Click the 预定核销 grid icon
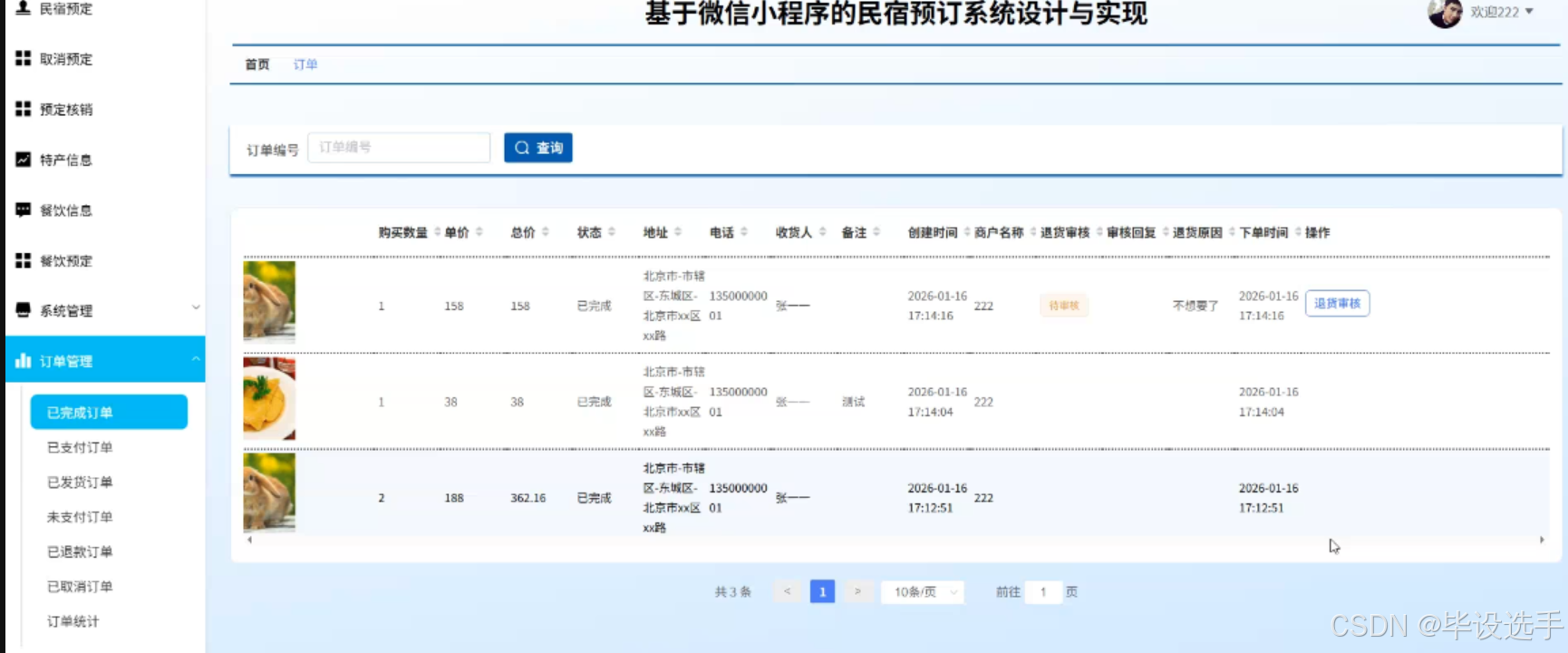Screen dimensions: 1568x653 pos(24,109)
